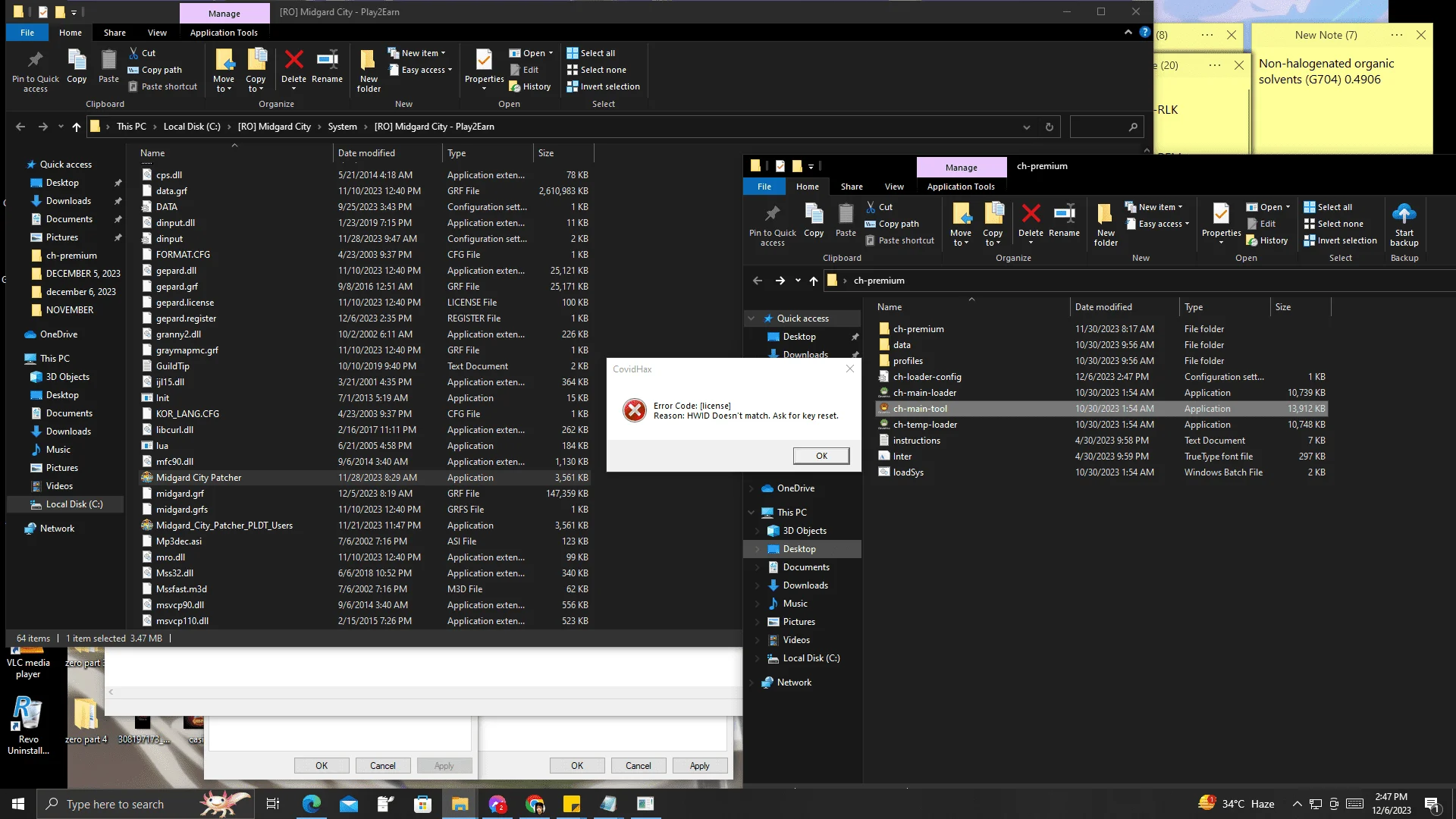Click the active Apply button in lower dialog

[699, 766]
